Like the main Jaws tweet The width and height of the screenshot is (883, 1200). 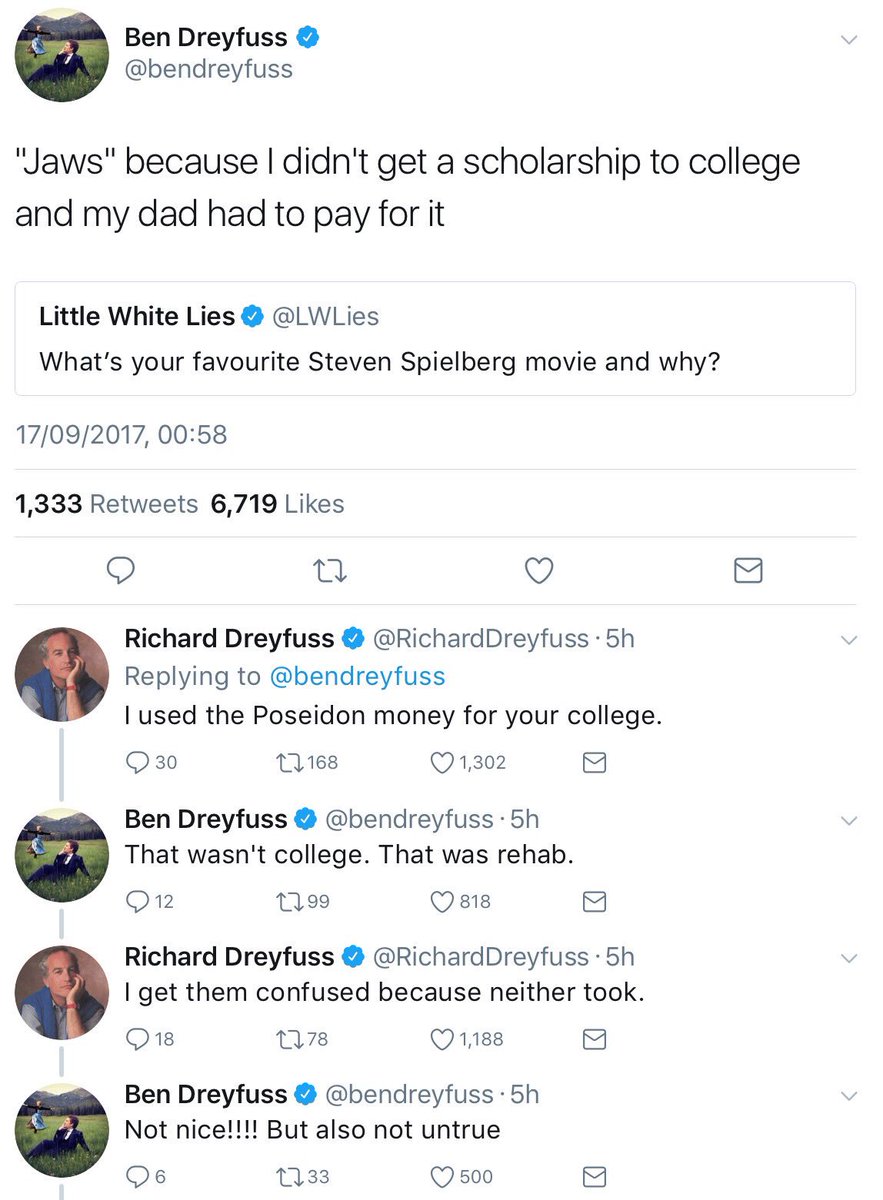pyautogui.click(x=539, y=570)
